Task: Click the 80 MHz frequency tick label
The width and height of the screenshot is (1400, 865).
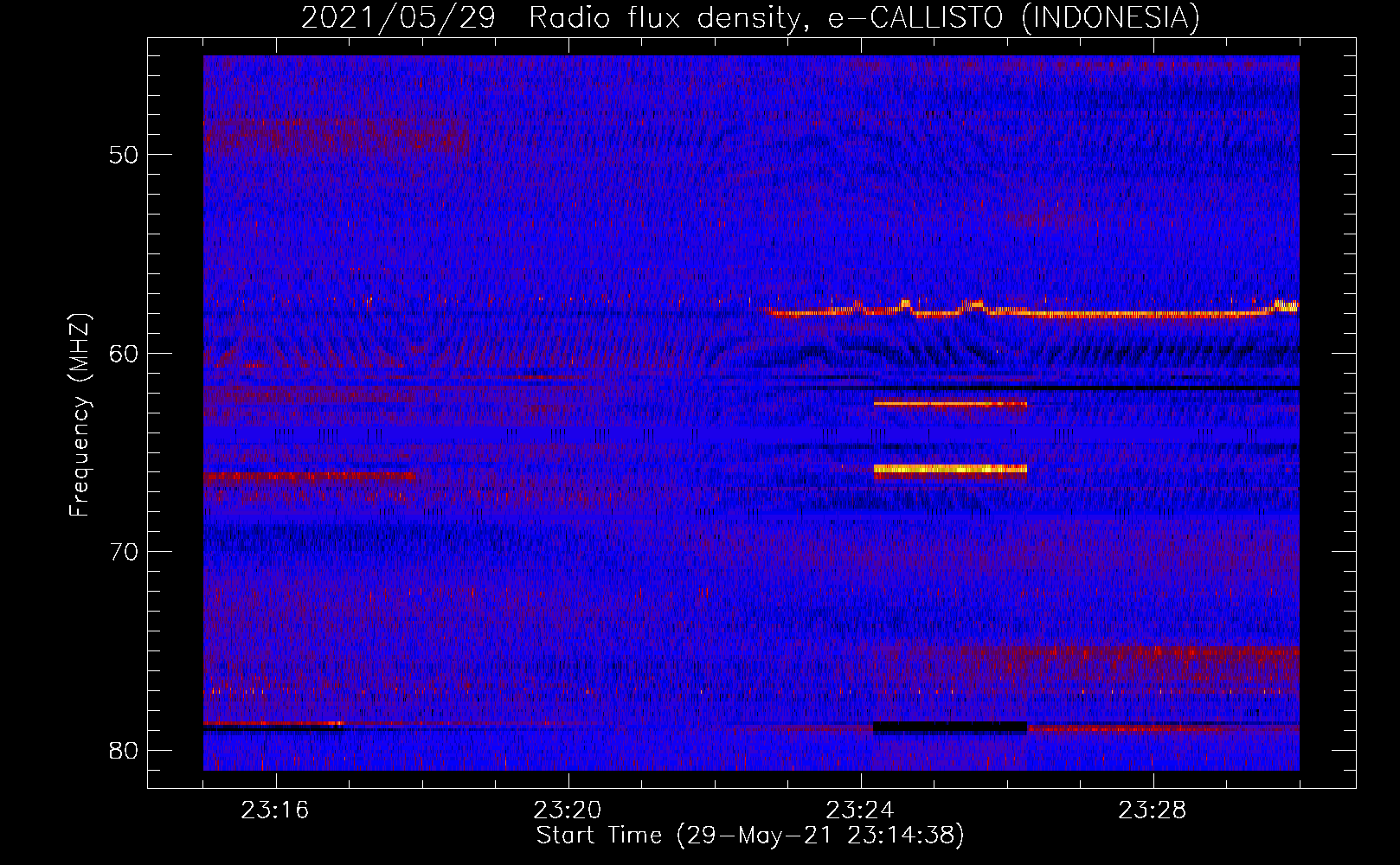Action: (x=125, y=750)
